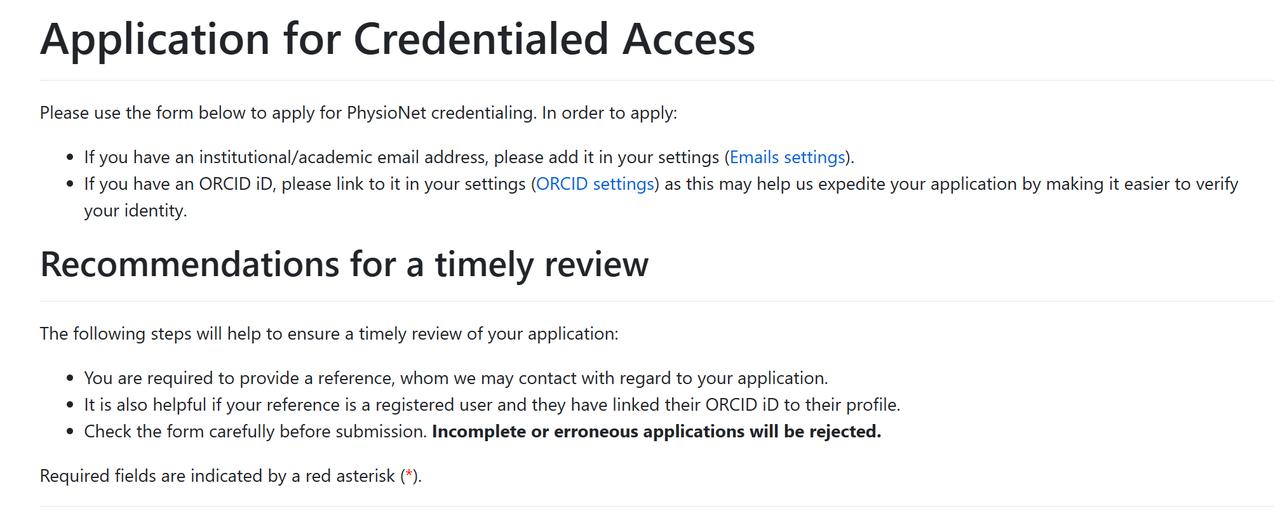This screenshot has width=1280, height=518.
Task: Click the 'required to provide a reference' bullet
Action: pos(455,378)
